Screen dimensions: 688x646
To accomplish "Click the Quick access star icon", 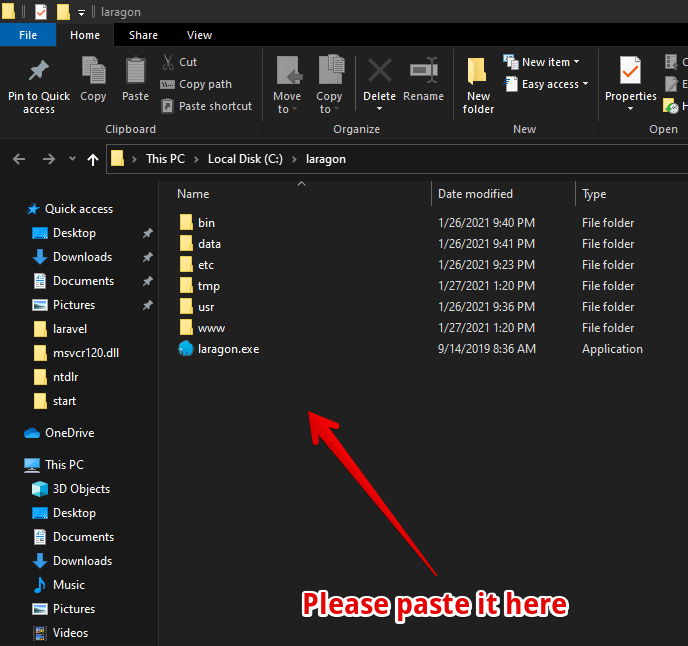I will [33, 209].
